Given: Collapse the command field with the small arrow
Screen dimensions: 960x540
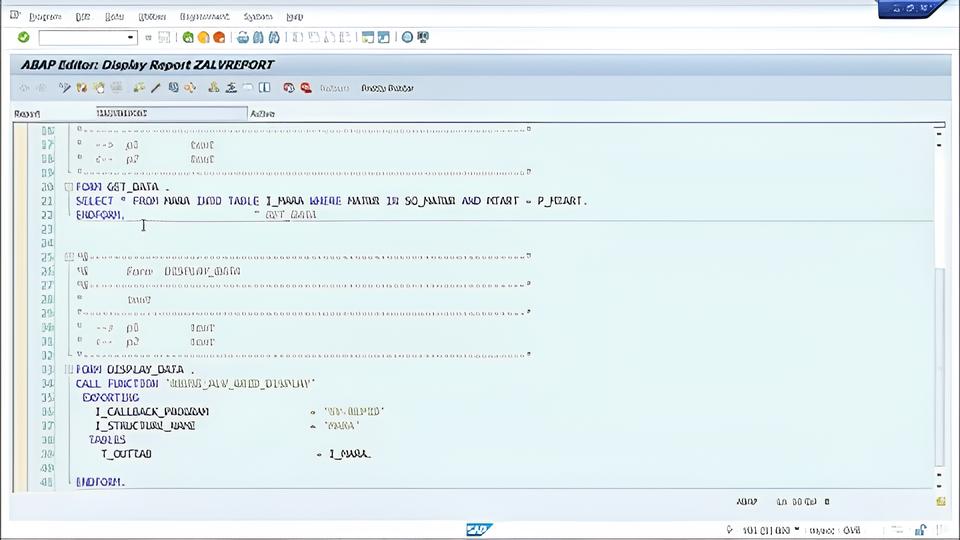Looking at the screenshot, I should point(148,37).
